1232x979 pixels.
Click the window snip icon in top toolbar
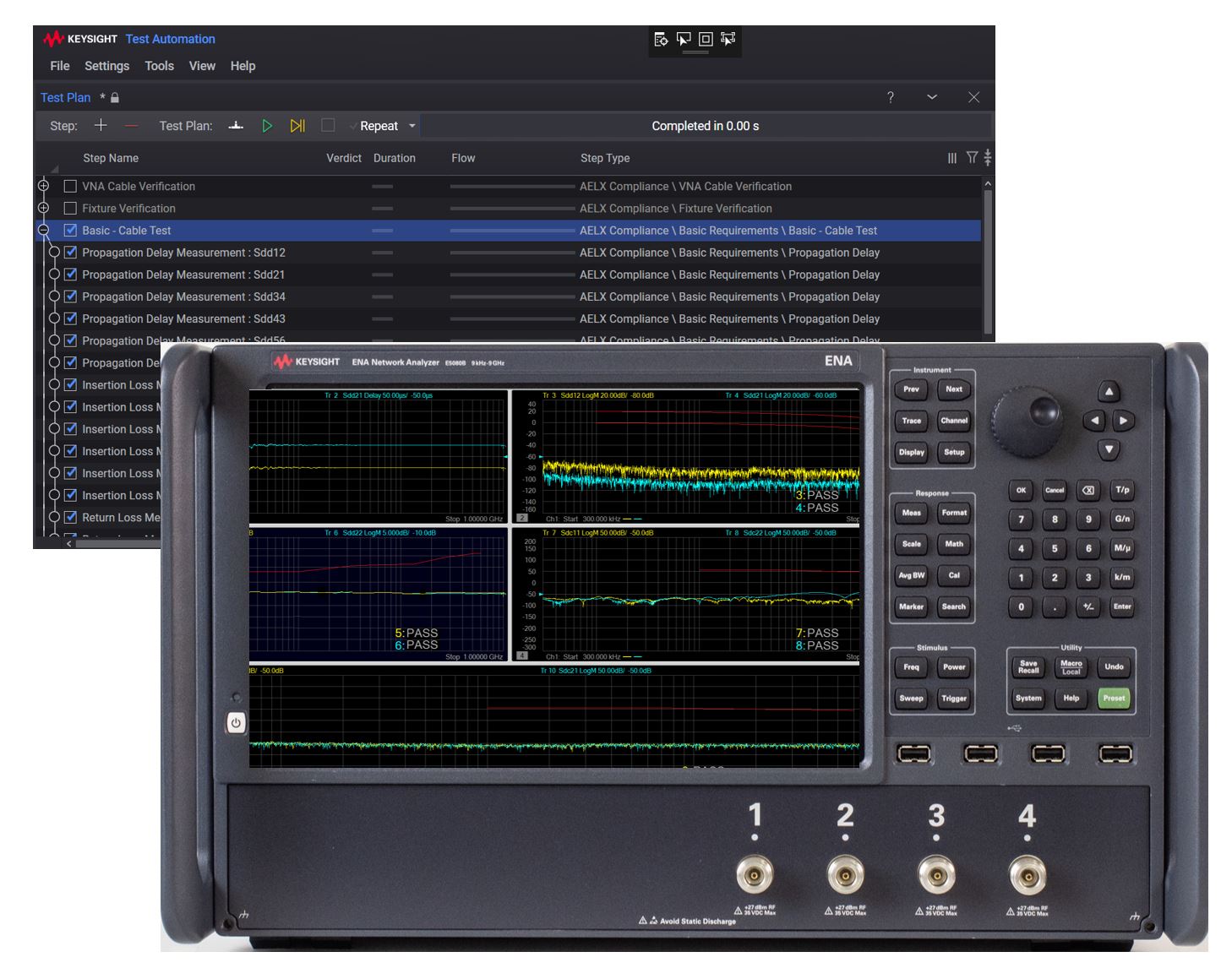706,39
